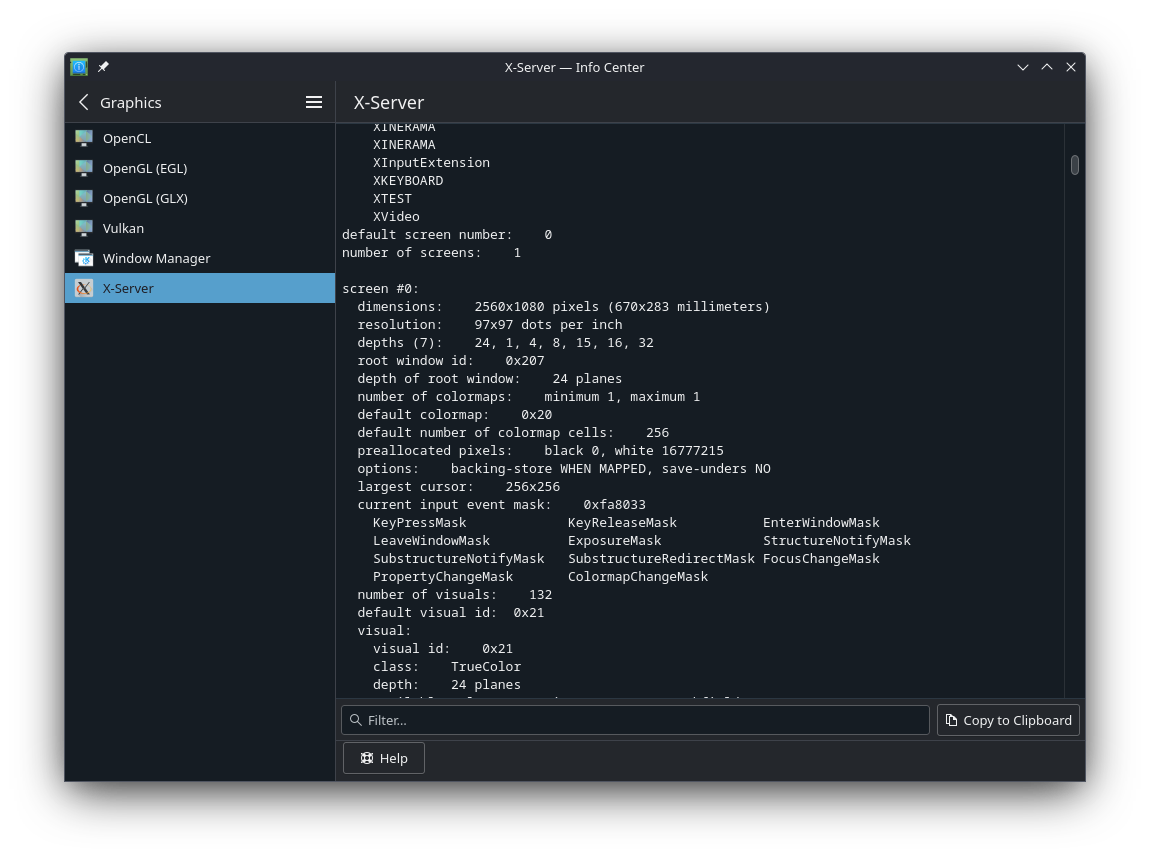Screen dimensions: 1150x858
Task: Click the depths (7) line
Action: 505,342
